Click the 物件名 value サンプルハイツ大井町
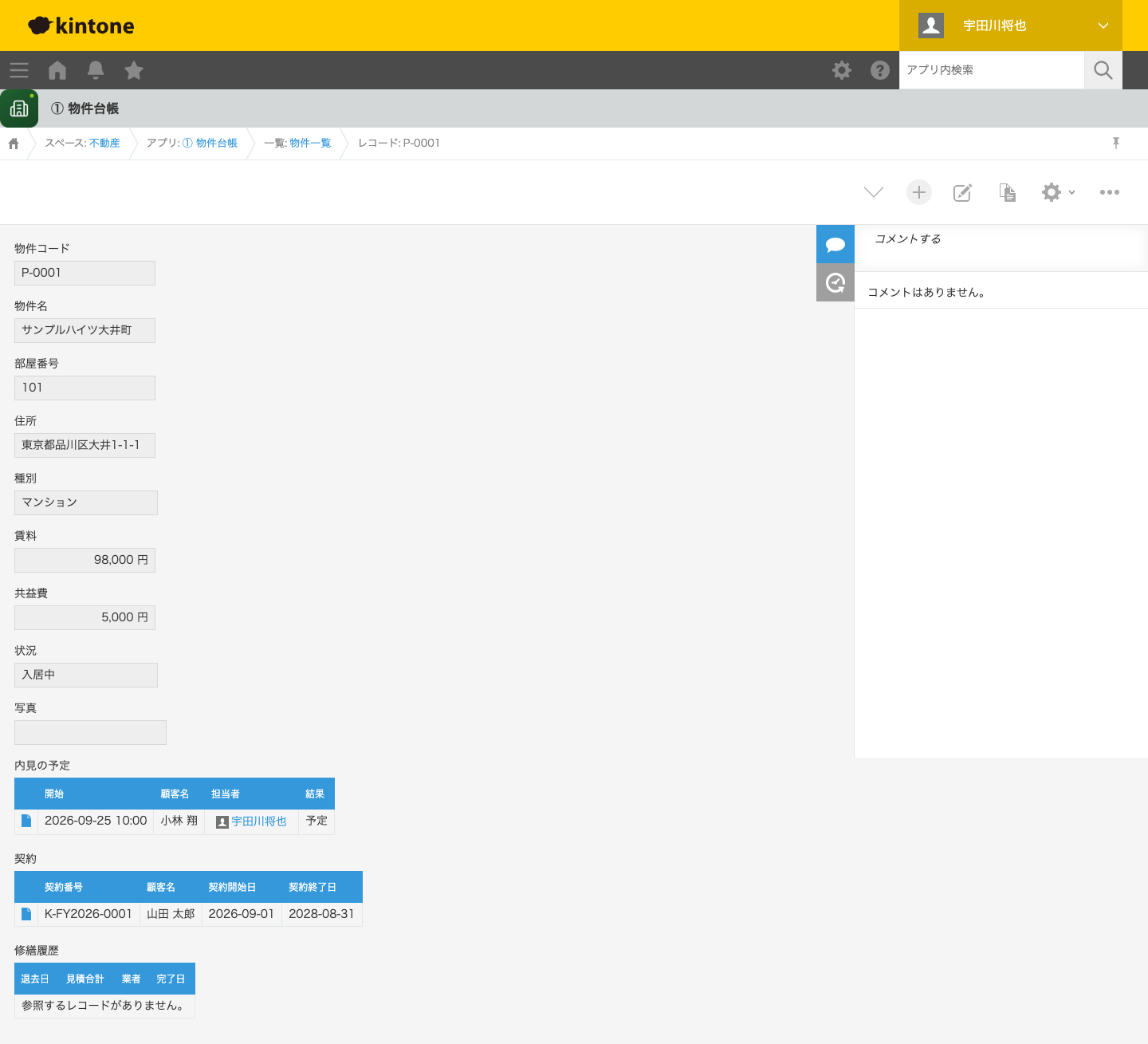This screenshot has width=1148, height=1044. [85, 330]
